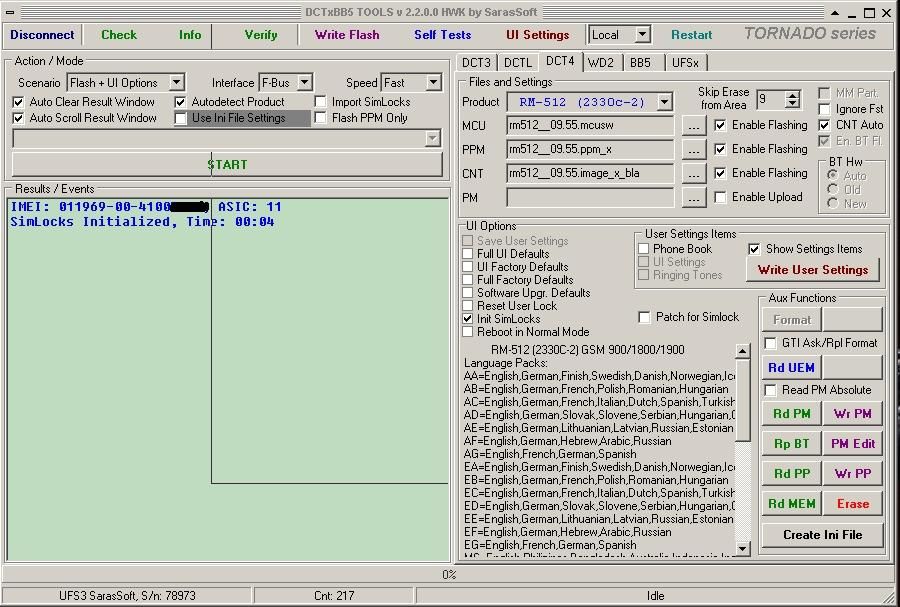The height and width of the screenshot is (607, 900).
Task: Check the Ignore Fst option
Action: (x=824, y=109)
